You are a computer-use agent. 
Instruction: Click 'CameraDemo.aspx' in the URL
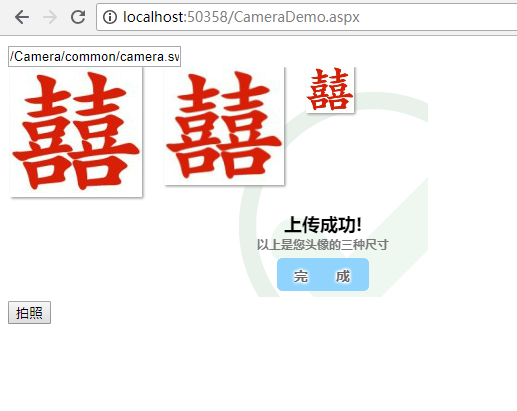point(297,17)
